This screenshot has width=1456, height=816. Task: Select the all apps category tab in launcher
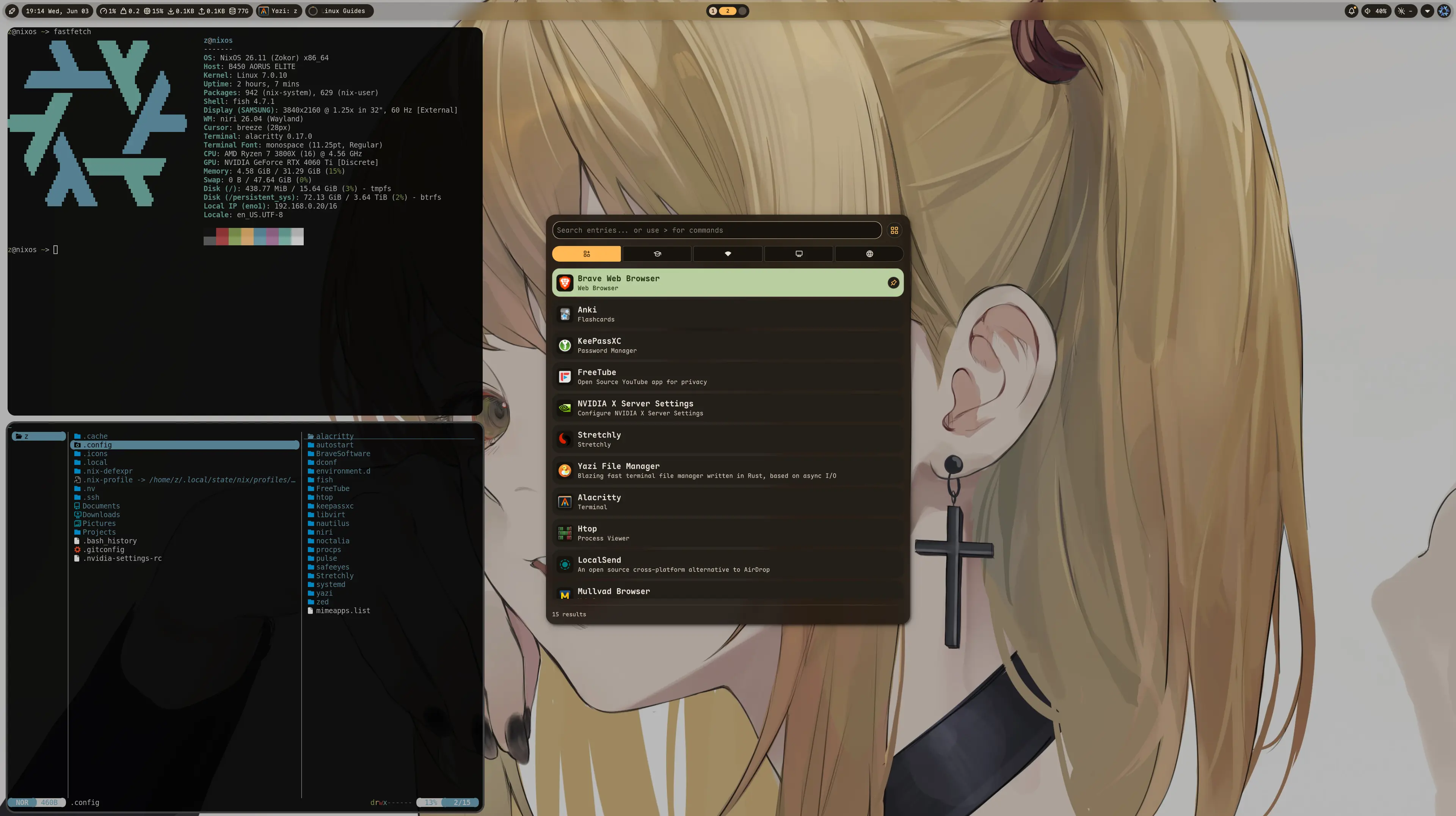[586, 254]
